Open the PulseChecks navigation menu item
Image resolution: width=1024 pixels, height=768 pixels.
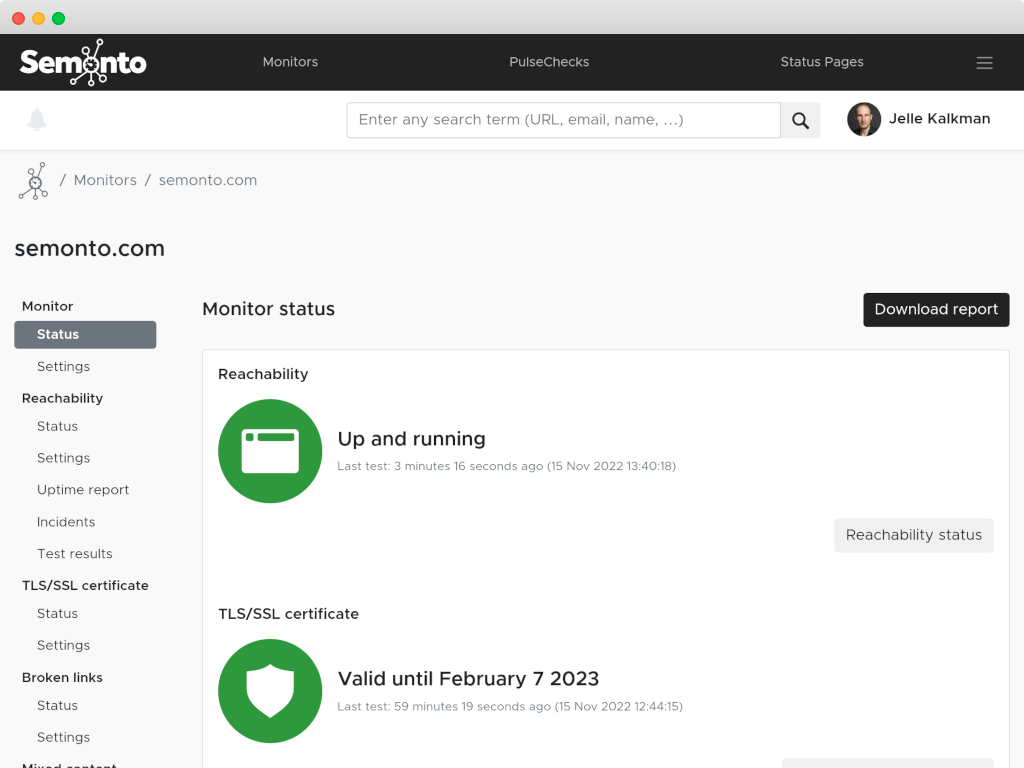549,62
